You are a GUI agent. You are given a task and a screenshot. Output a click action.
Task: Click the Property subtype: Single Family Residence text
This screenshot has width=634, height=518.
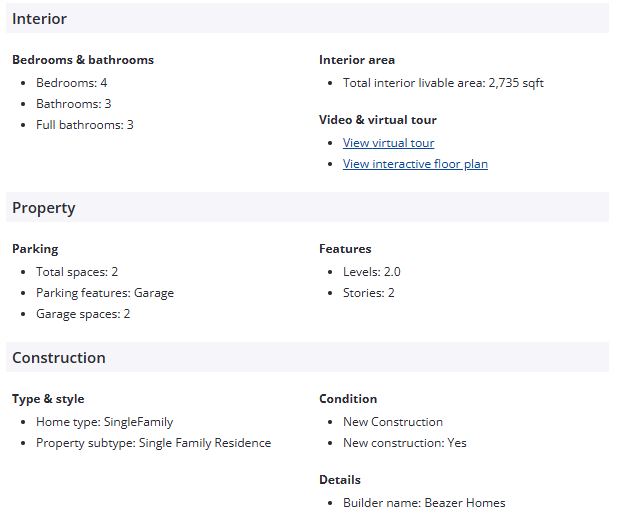pyautogui.click(x=153, y=443)
